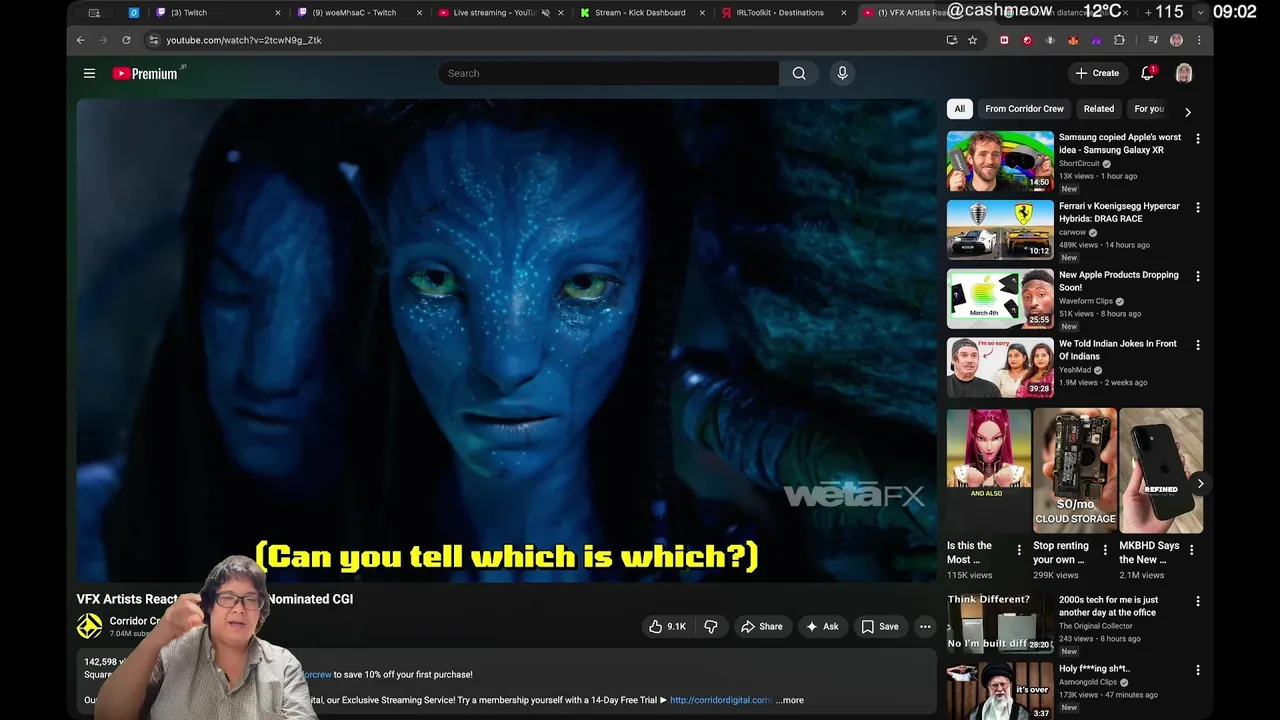Screen dimensions: 1280x720
Task: Open options for Stop renting your own short
Action: [1105, 550]
